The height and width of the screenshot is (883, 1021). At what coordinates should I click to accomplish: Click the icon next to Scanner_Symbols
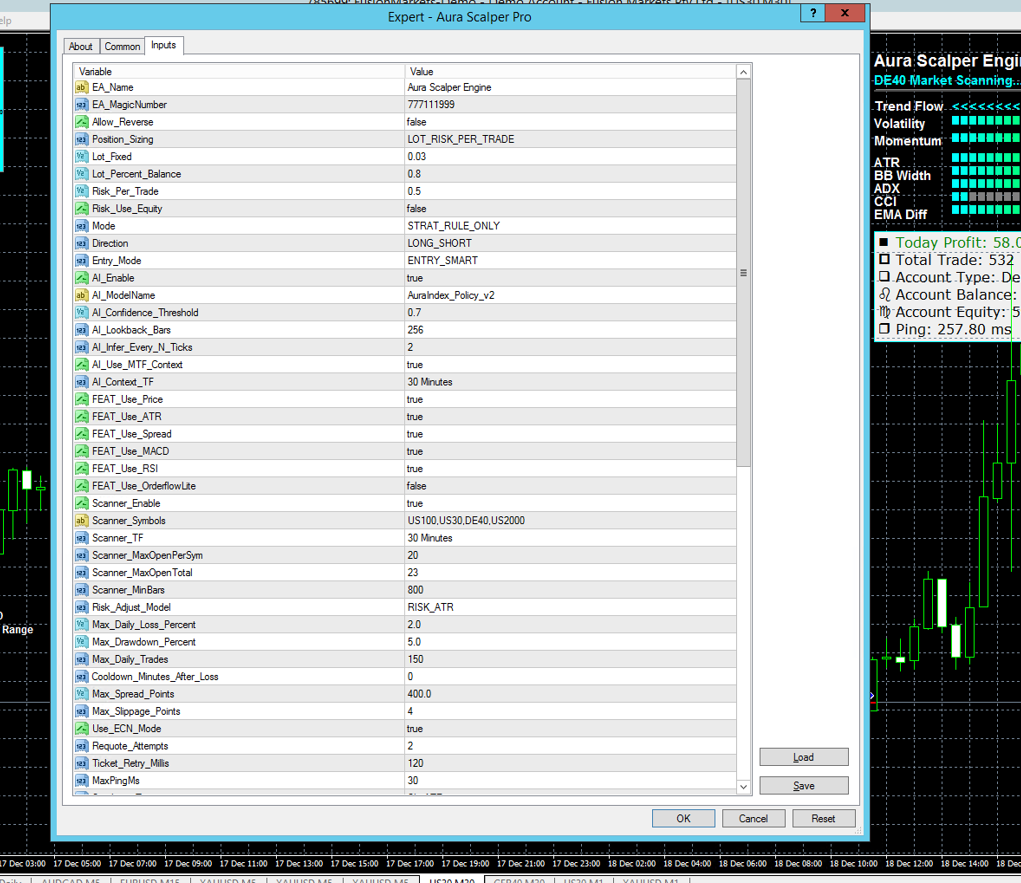[x=82, y=521]
